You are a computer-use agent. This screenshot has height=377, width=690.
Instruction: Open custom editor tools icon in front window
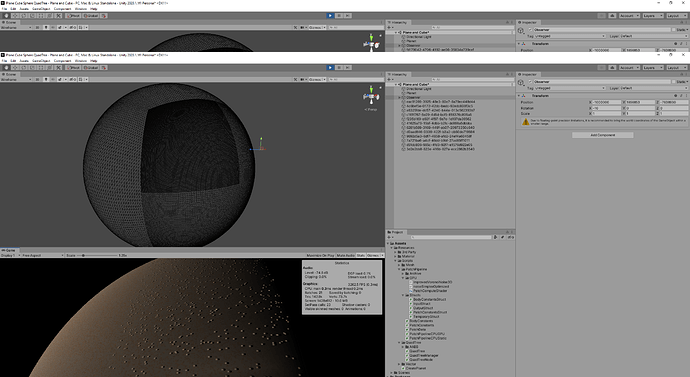[59, 68]
